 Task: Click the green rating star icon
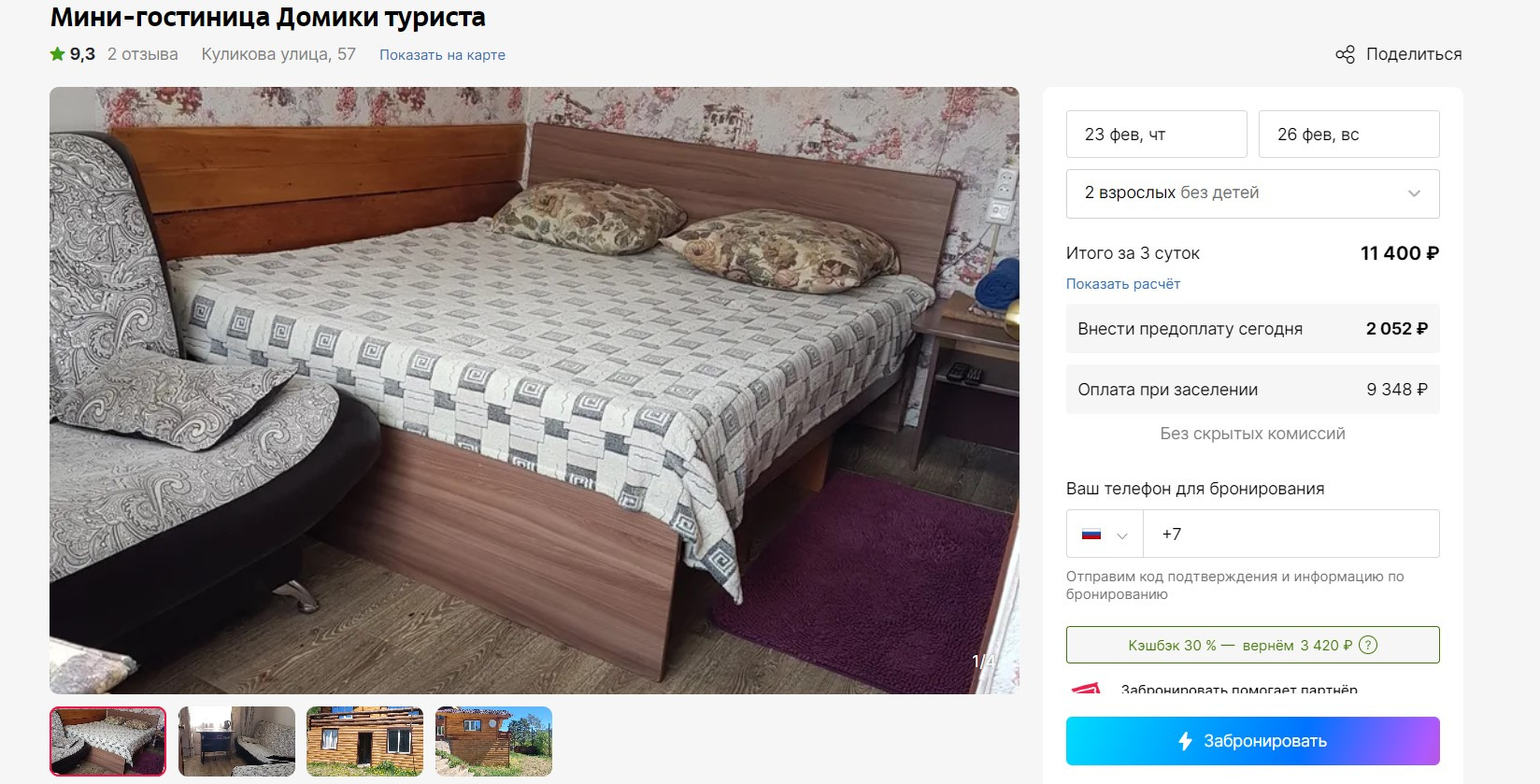58,54
